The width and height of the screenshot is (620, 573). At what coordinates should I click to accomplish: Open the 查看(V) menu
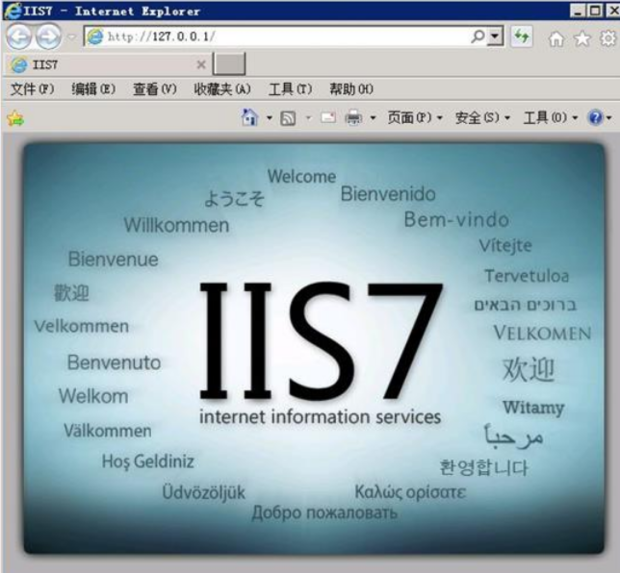pyautogui.click(x=155, y=89)
